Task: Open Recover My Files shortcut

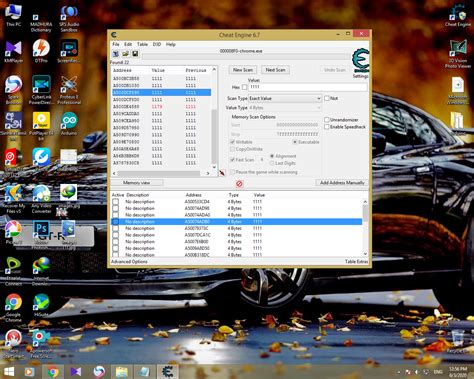Action: [14, 199]
